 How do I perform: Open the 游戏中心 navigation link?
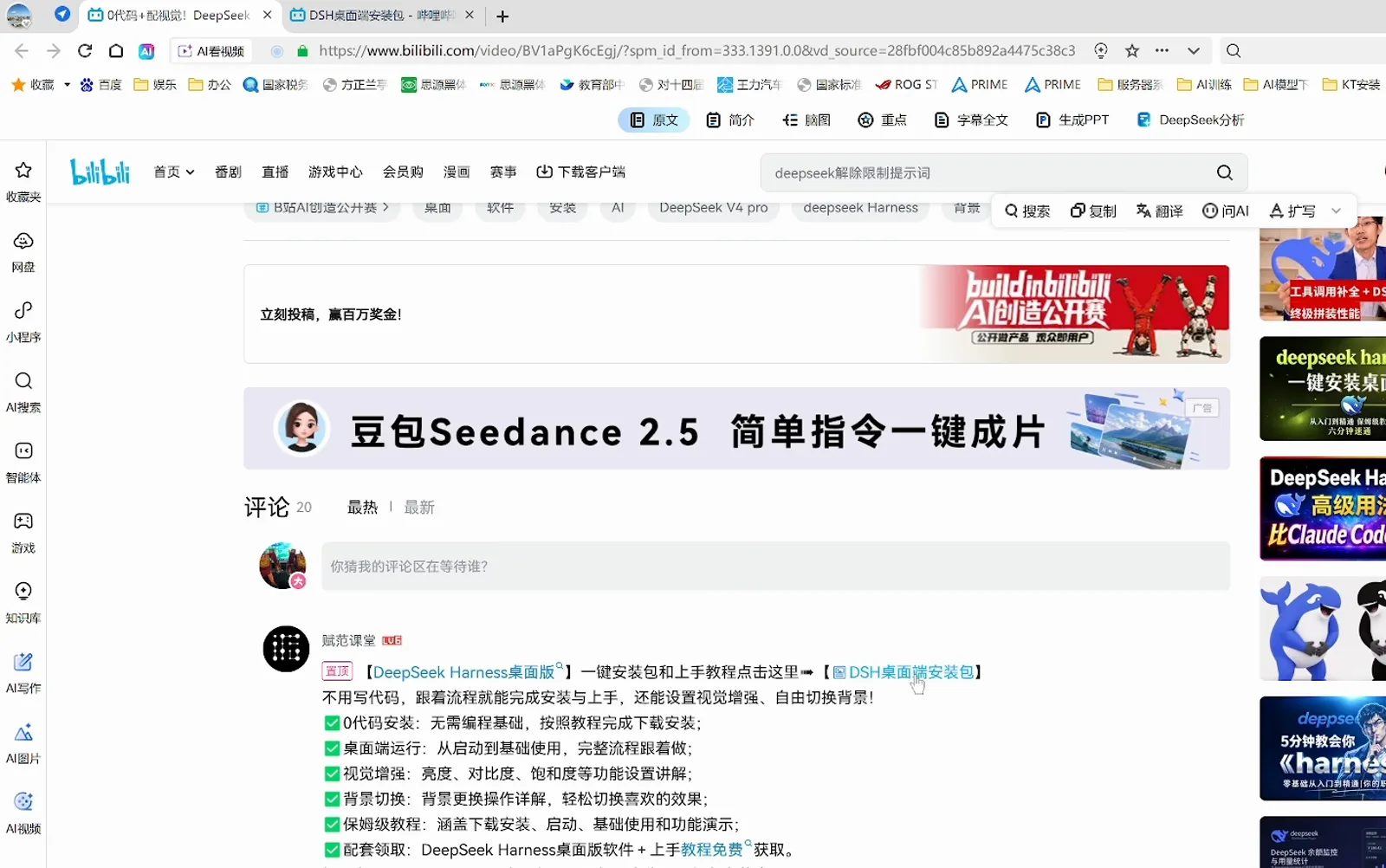335,172
